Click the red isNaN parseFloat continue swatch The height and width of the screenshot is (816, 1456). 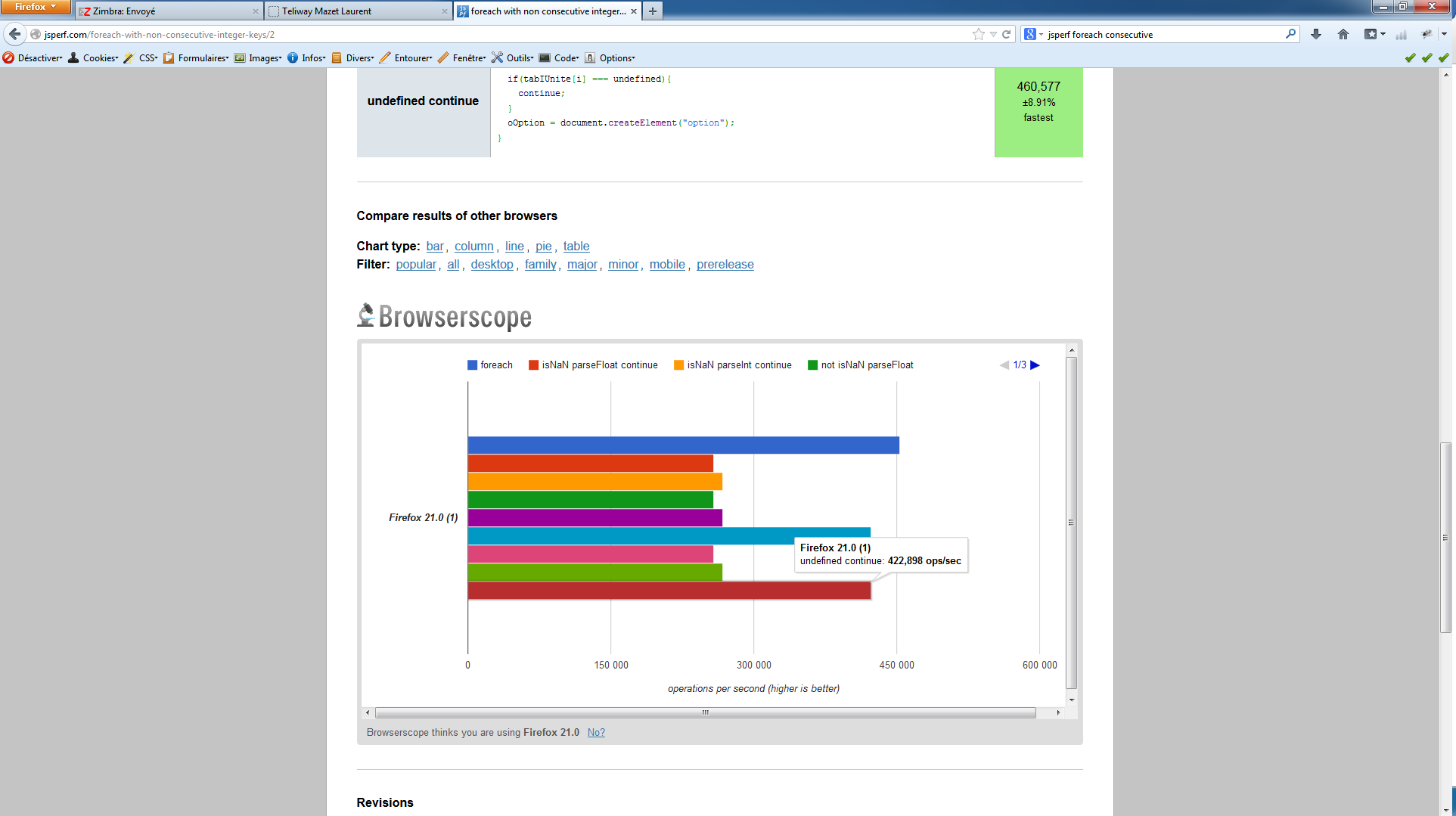[x=533, y=365]
